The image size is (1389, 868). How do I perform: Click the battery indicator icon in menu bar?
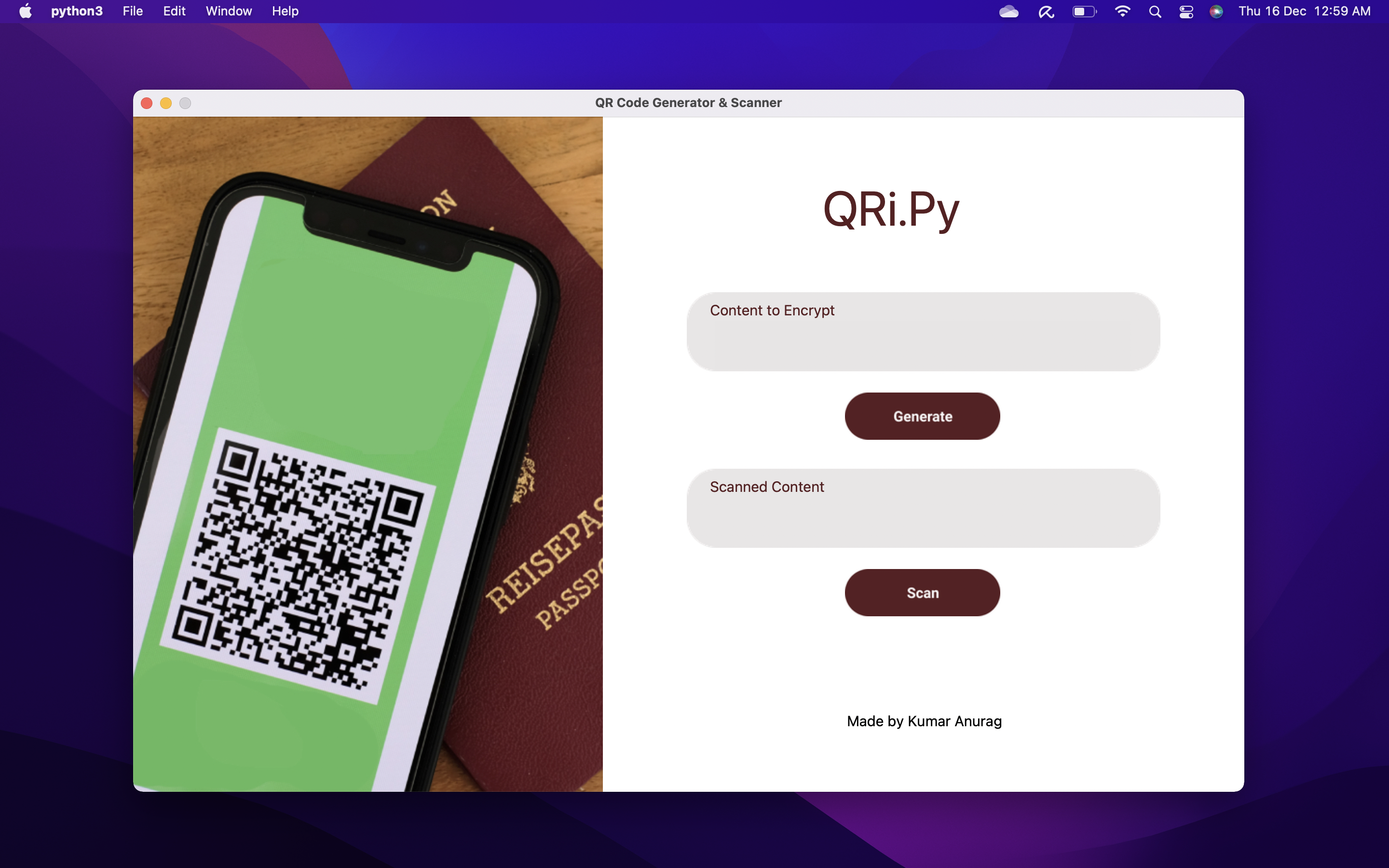[x=1085, y=11]
